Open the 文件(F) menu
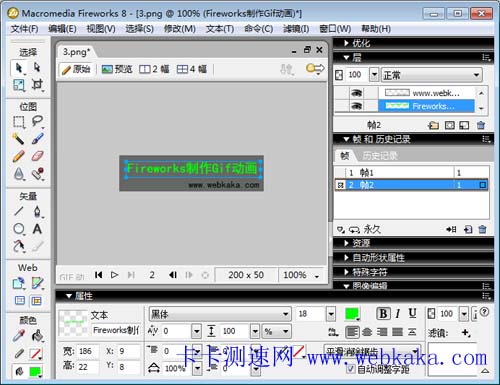The image size is (500, 385). 24,29
